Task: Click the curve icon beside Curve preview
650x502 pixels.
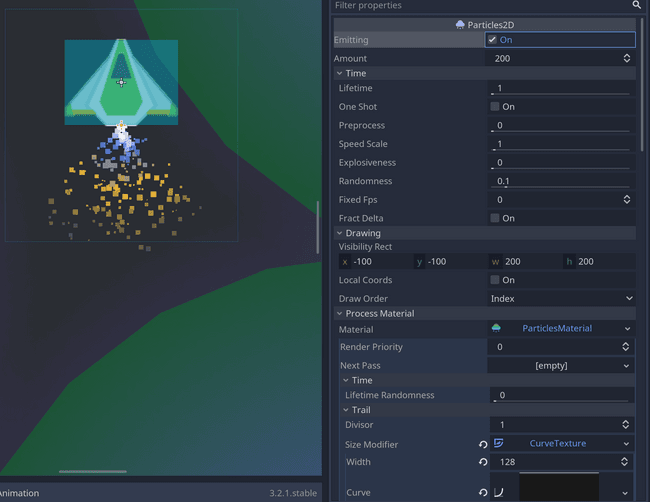Action: 499,492
